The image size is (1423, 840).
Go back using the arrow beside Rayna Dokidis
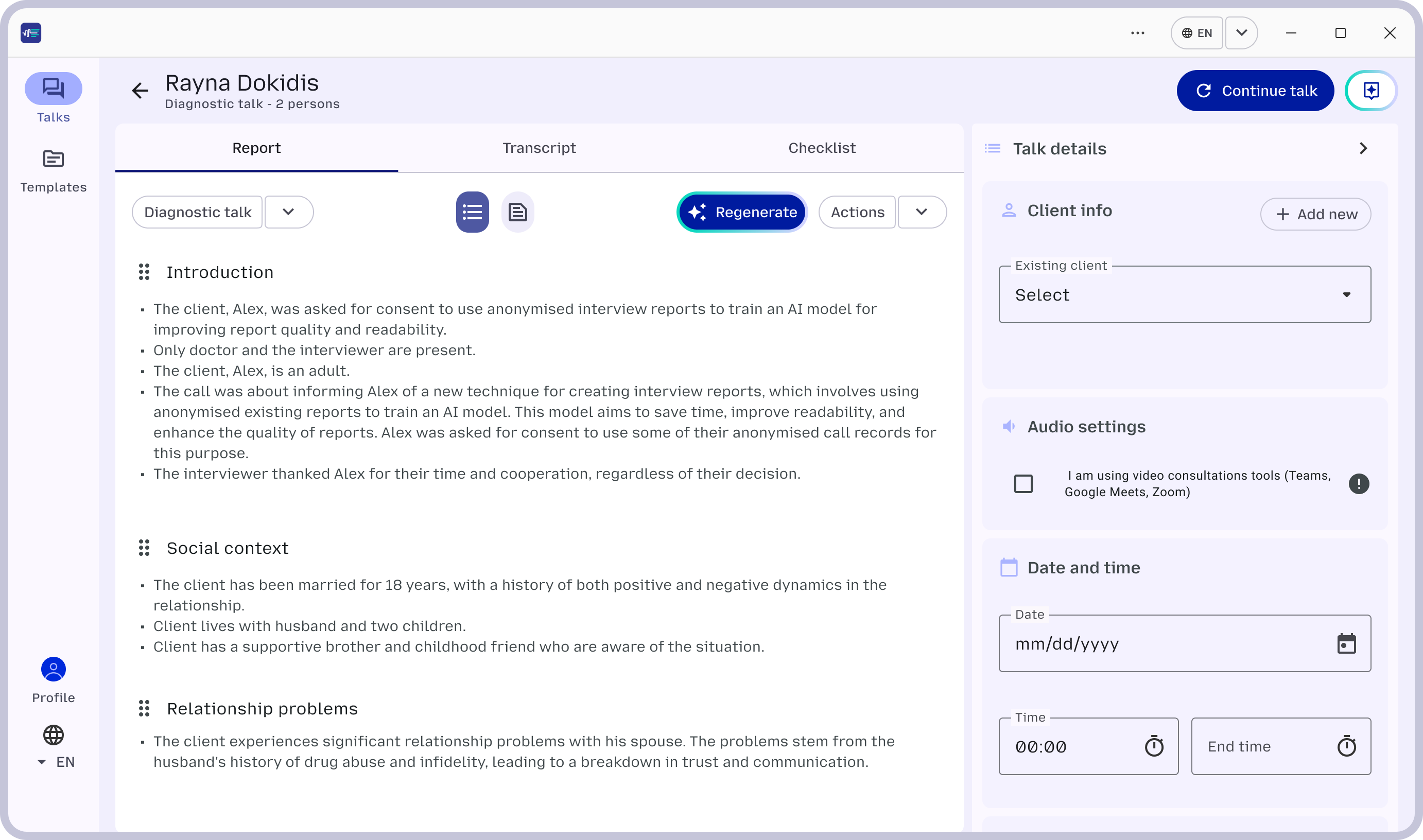(140, 91)
